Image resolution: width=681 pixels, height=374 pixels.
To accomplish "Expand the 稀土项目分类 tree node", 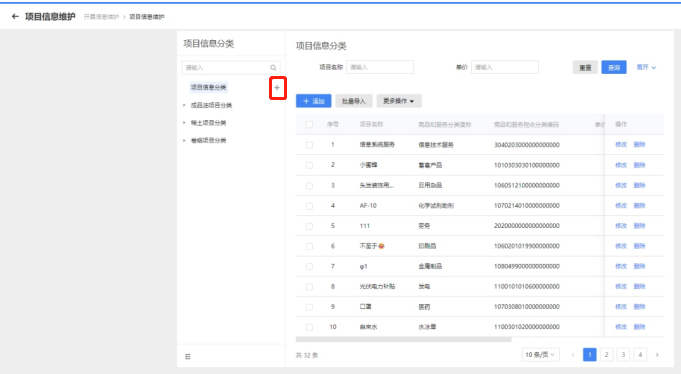I will [x=184, y=123].
